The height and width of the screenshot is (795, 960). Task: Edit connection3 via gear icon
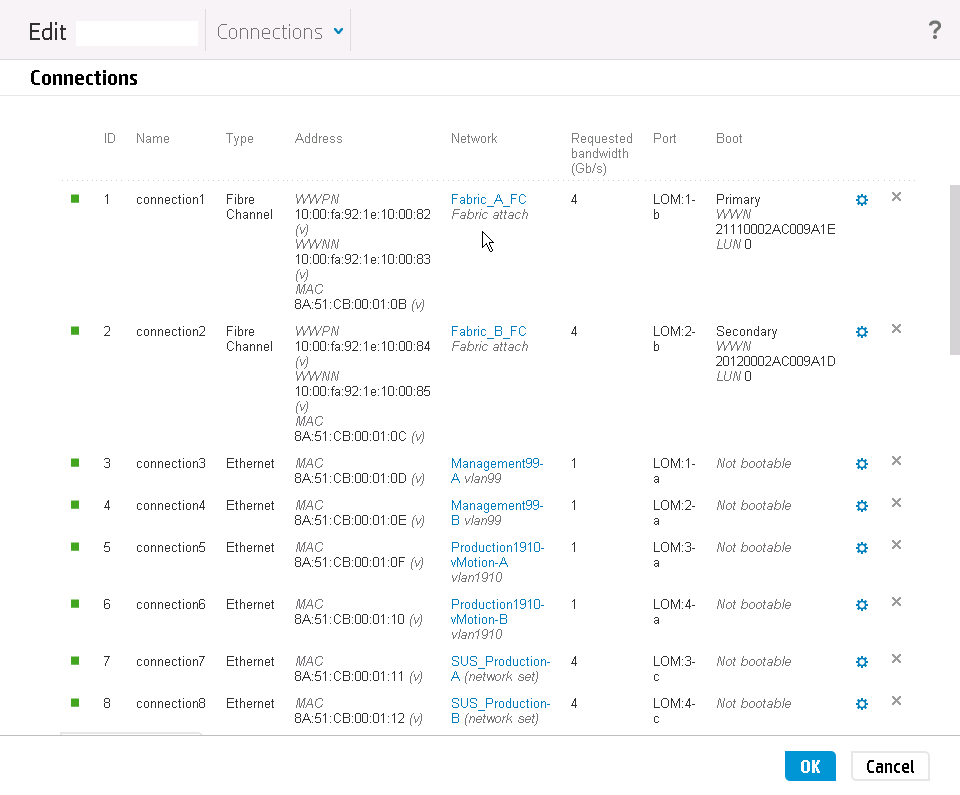[x=861, y=464]
